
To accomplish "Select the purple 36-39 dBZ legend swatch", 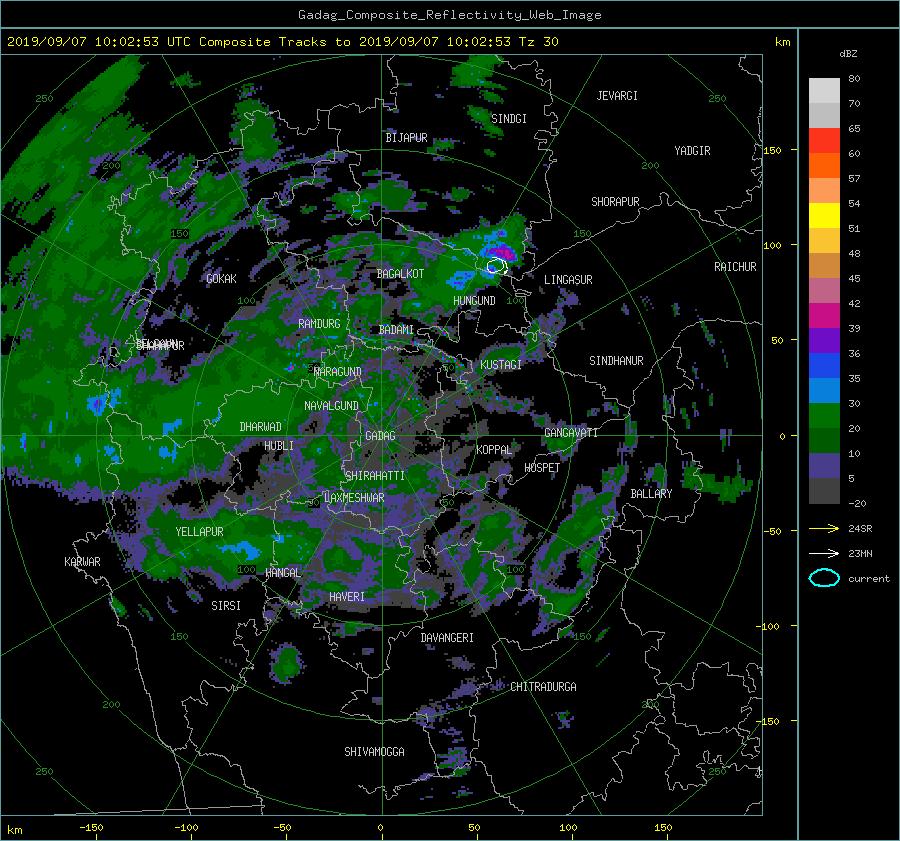I will [x=824, y=340].
